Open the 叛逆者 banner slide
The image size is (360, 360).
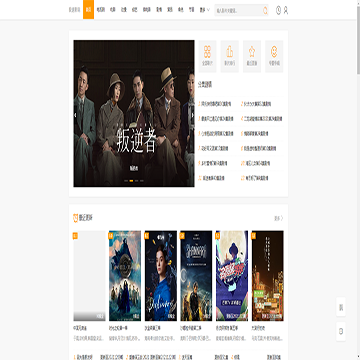pos(134,113)
